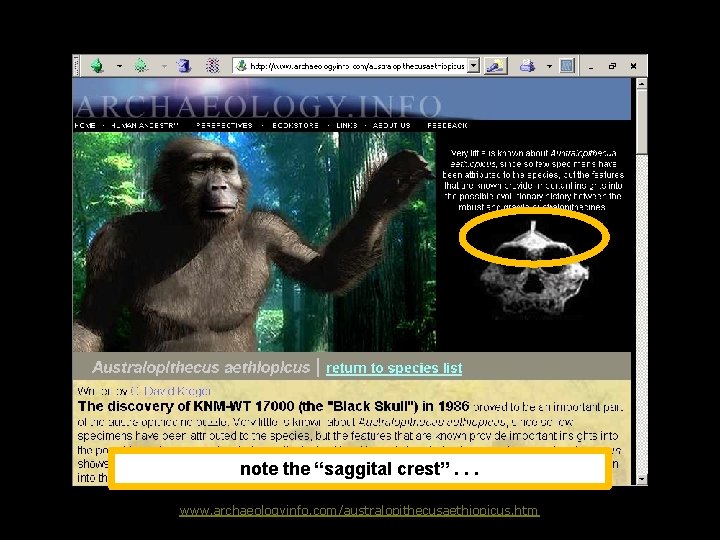Open the HOME navigation item
Image resolution: width=720 pixels, height=540 pixels.
[x=85, y=125]
